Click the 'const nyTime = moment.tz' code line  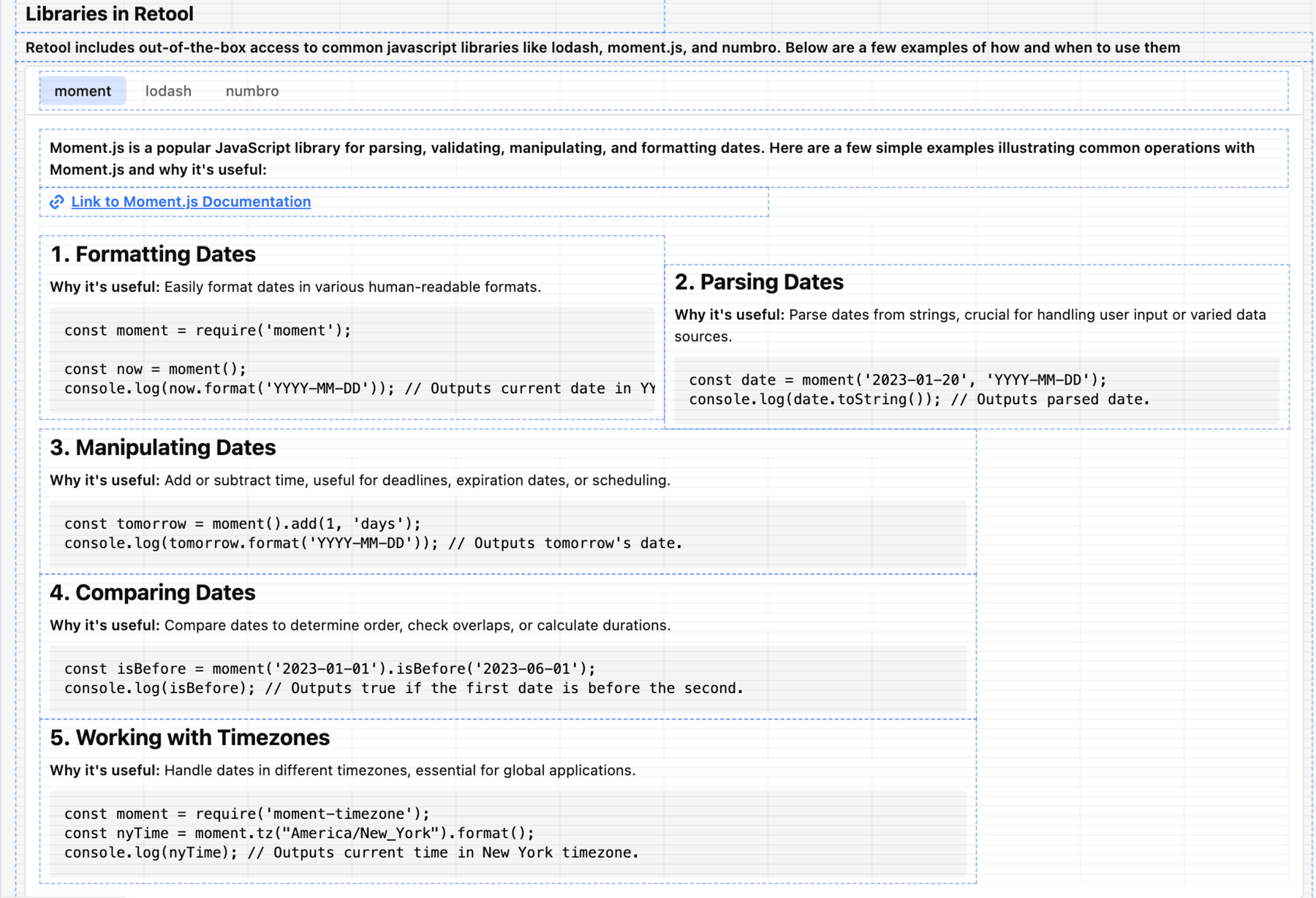(x=300, y=833)
